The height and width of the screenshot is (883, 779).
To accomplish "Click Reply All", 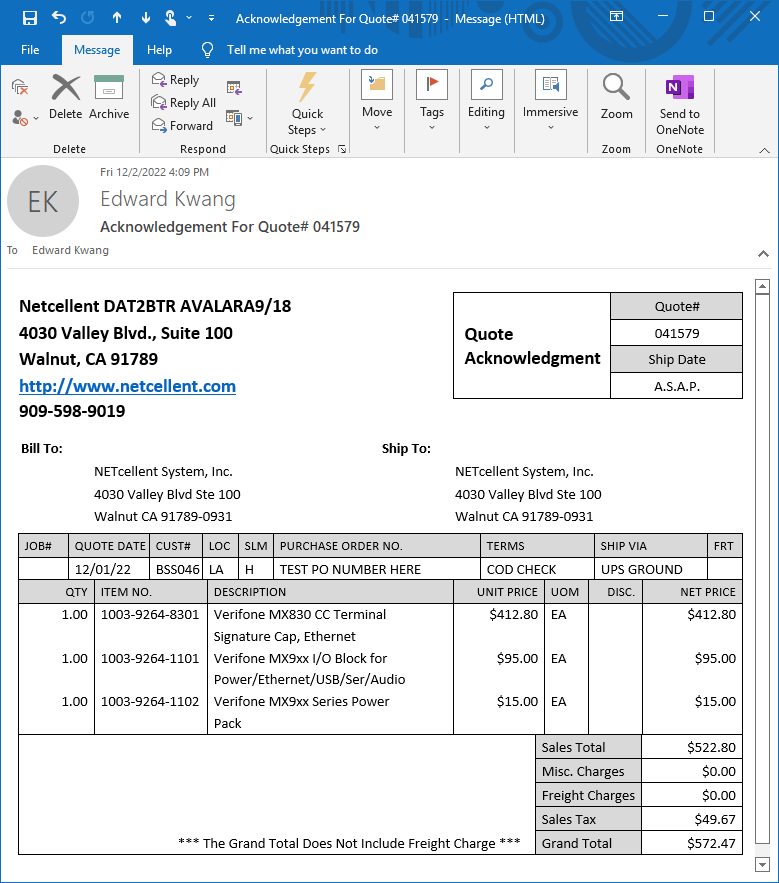I will tap(184, 102).
